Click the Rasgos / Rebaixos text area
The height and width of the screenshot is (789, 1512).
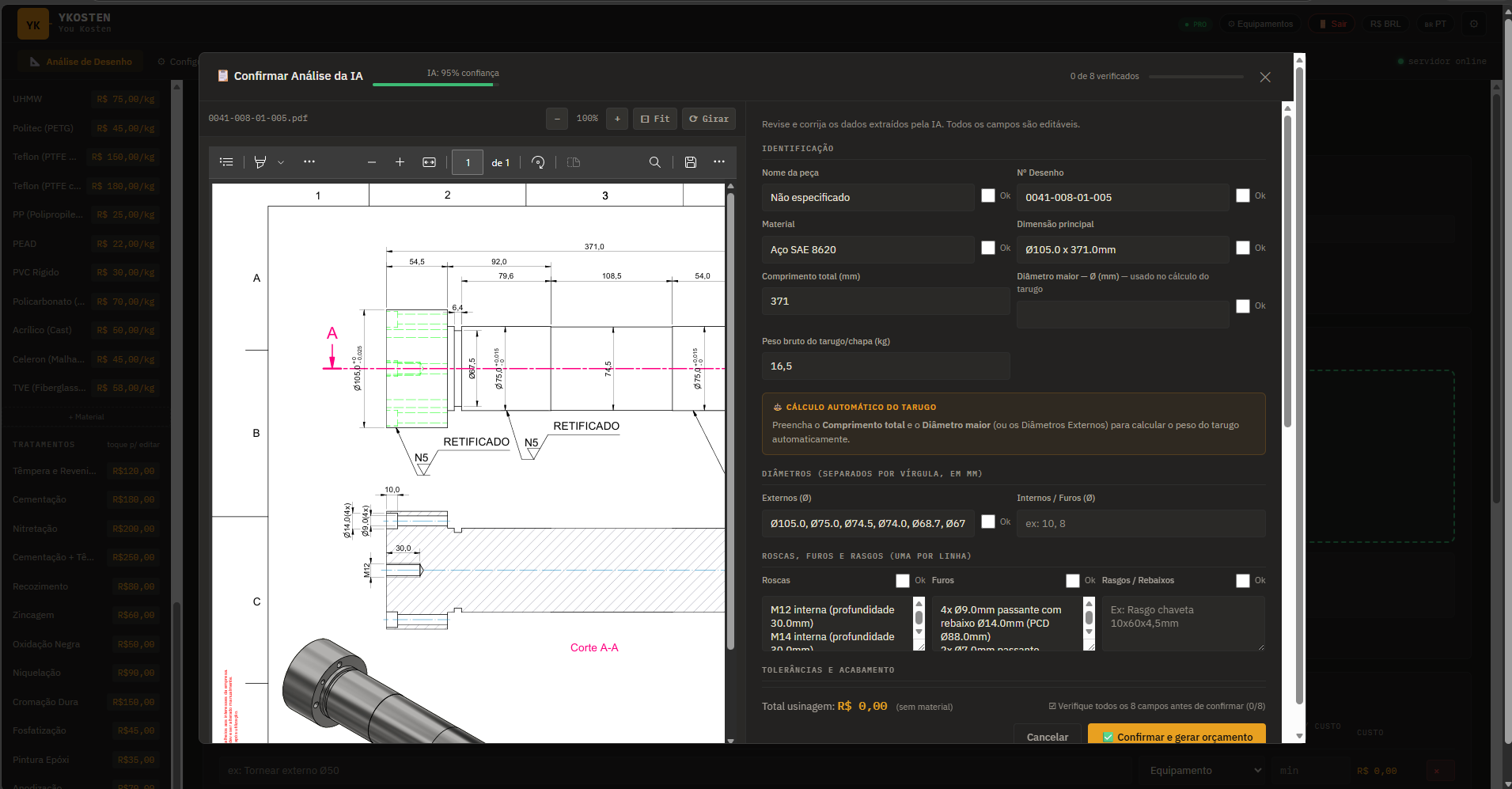(1183, 624)
